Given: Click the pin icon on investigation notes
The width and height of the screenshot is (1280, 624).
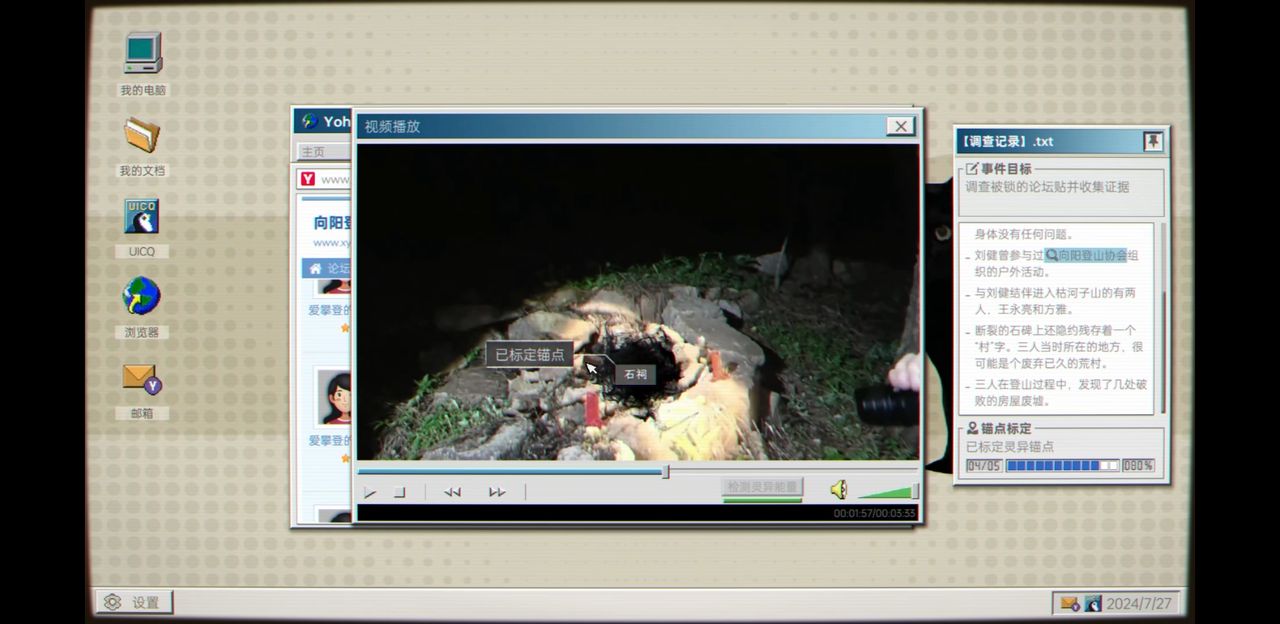Looking at the screenshot, I should click(1152, 142).
